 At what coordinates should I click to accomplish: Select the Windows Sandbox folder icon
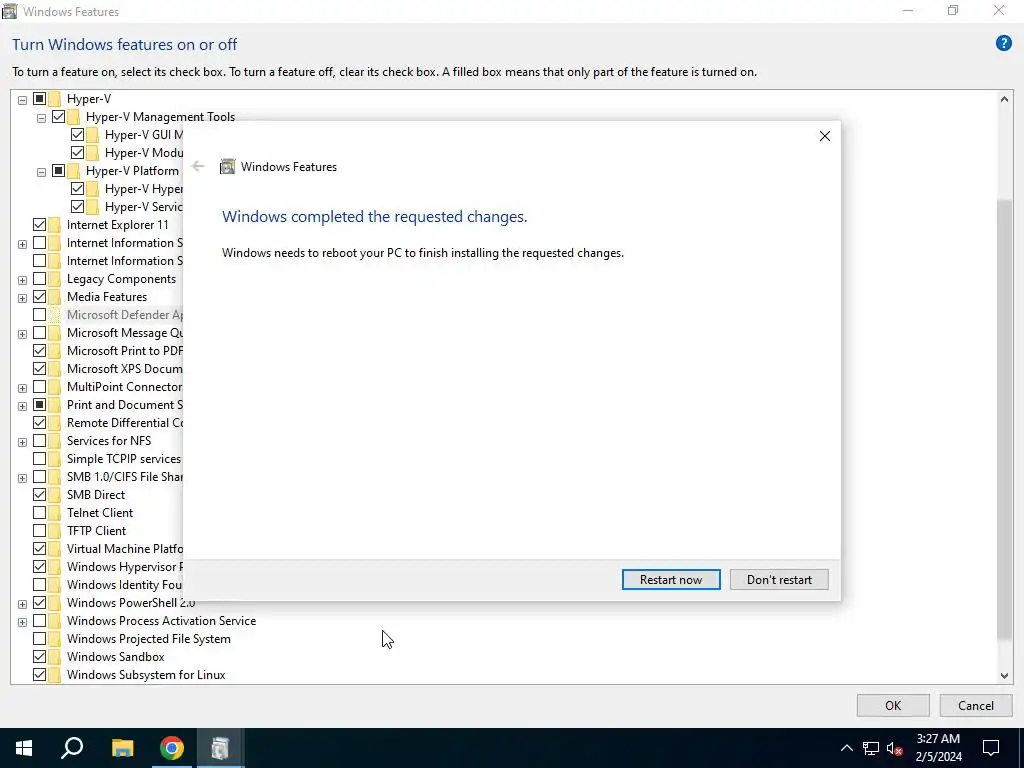coord(55,656)
